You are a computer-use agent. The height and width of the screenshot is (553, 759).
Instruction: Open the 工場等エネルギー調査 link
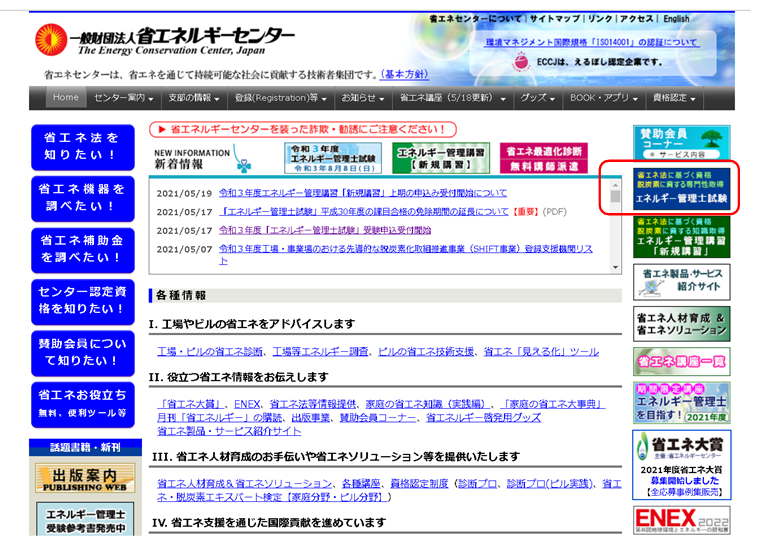point(320,352)
